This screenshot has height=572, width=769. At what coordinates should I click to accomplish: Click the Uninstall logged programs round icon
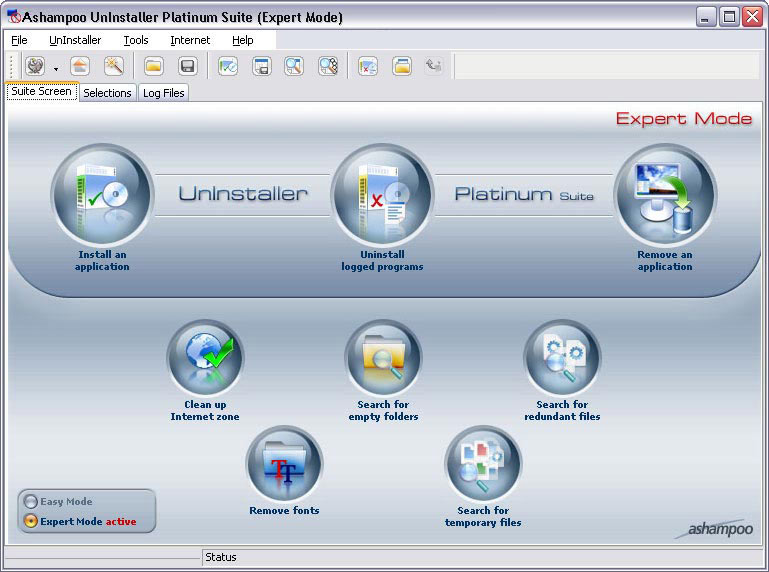pyautogui.click(x=382, y=195)
